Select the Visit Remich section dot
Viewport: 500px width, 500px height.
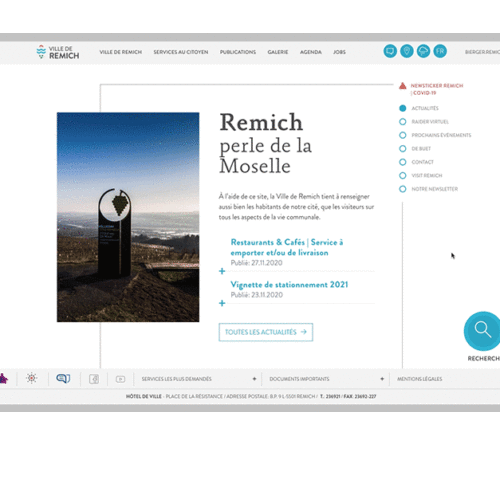click(x=403, y=175)
